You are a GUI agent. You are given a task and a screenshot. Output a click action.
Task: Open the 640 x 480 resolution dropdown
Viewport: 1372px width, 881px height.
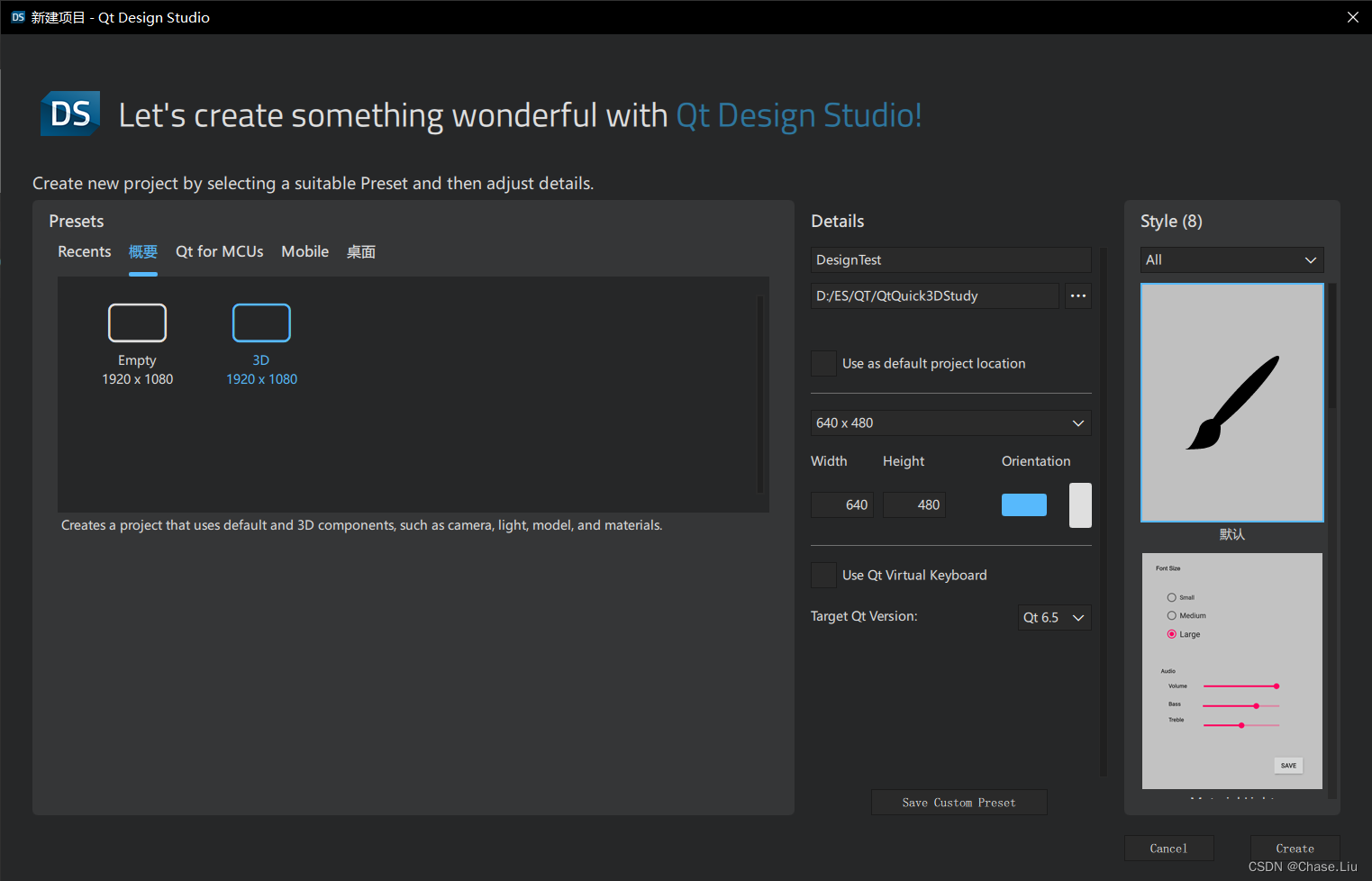tap(950, 422)
